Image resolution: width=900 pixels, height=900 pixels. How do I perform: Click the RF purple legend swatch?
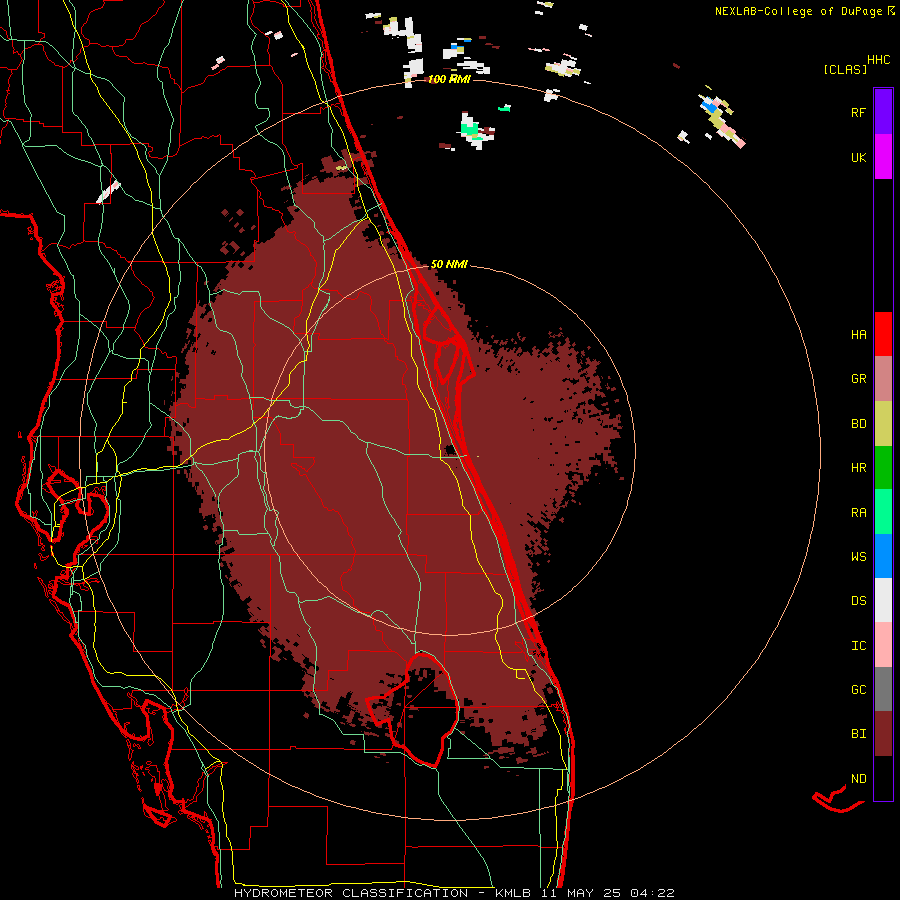click(x=883, y=111)
